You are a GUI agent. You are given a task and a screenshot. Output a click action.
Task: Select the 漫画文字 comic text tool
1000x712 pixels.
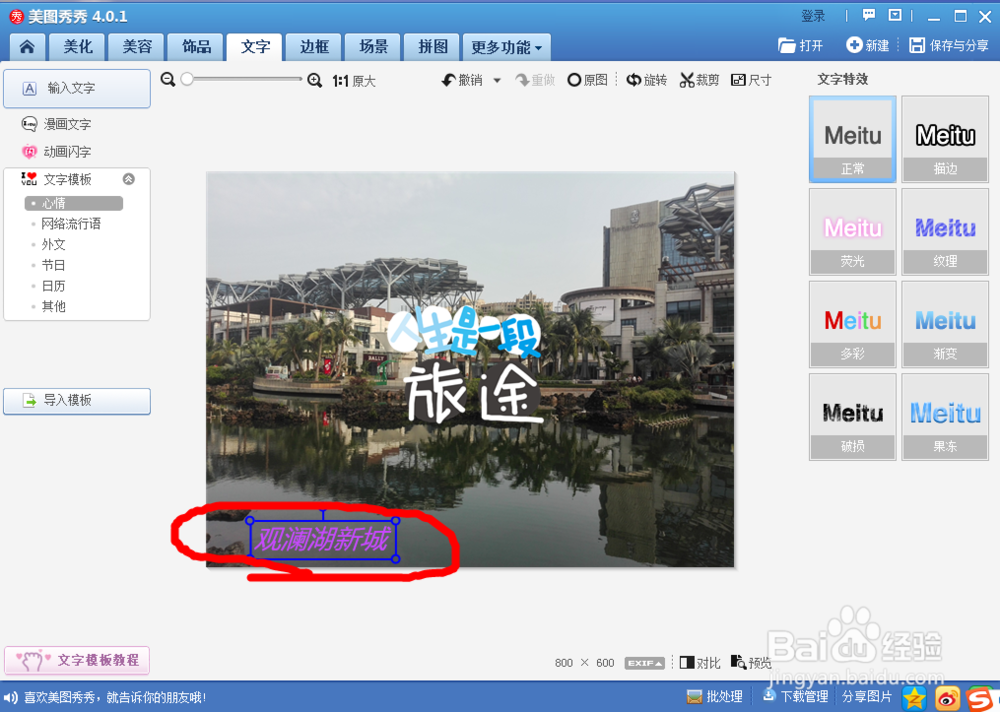pyautogui.click(x=63, y=123)
